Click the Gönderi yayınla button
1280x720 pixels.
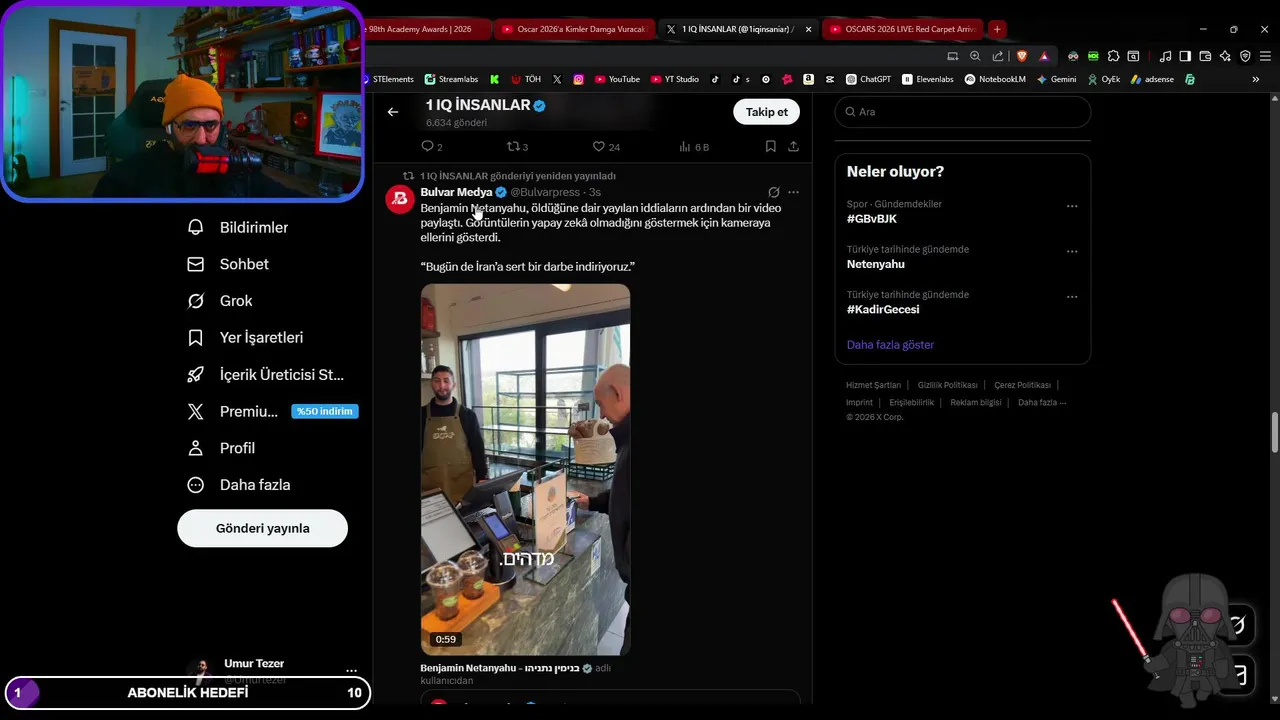click(262, 528)
